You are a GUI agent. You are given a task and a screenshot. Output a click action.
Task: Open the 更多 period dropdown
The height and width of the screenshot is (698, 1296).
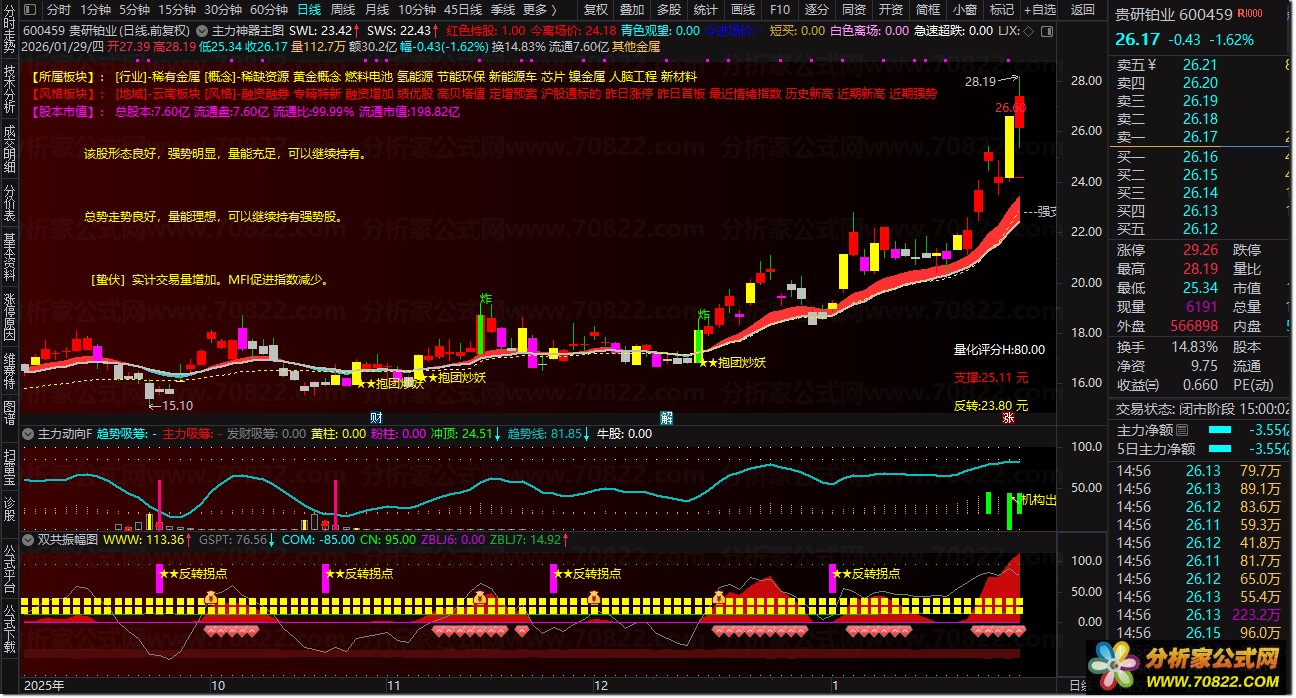540,9
